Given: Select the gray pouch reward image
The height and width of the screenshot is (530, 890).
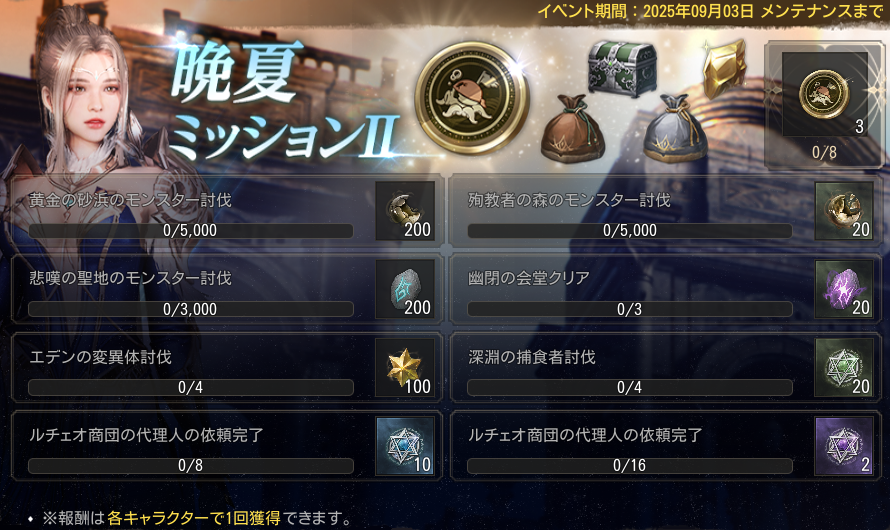Looking at the screenshot, I should [675, 129].
